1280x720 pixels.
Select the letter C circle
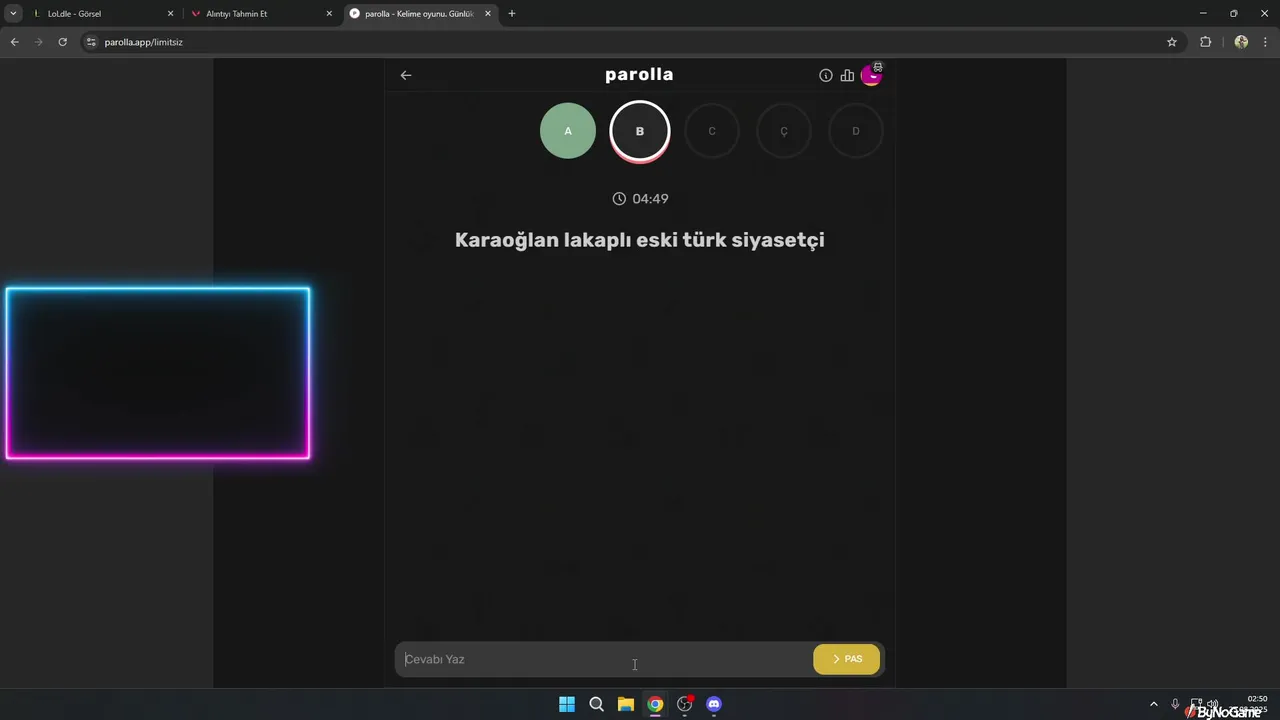(x=712, y=131)
